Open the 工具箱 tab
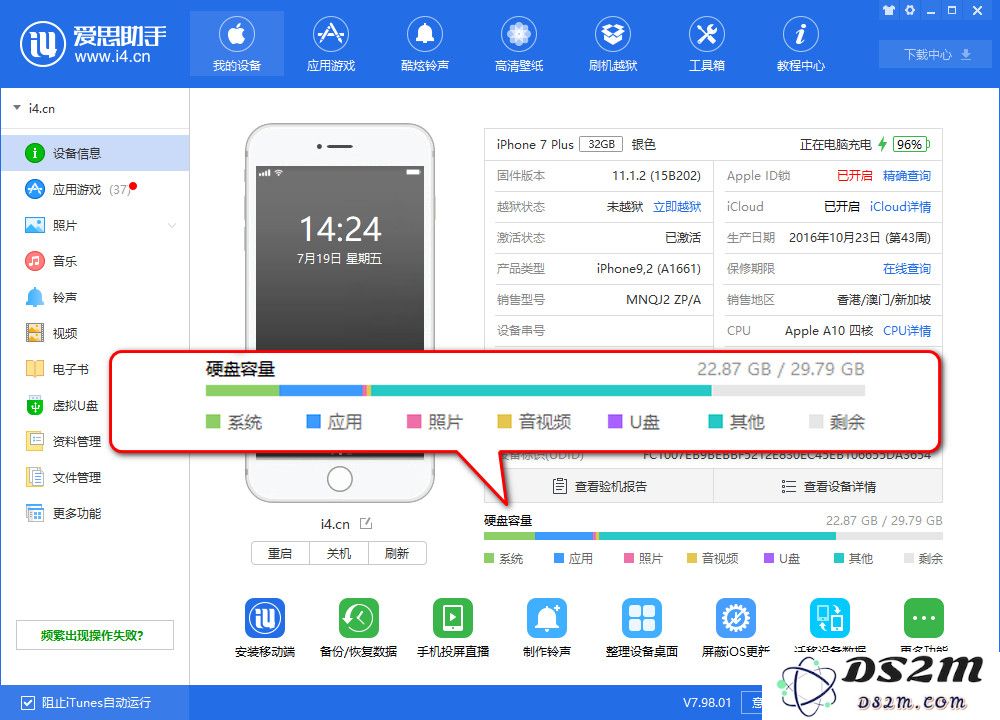1000x720 pixels. tap(707, 44)
